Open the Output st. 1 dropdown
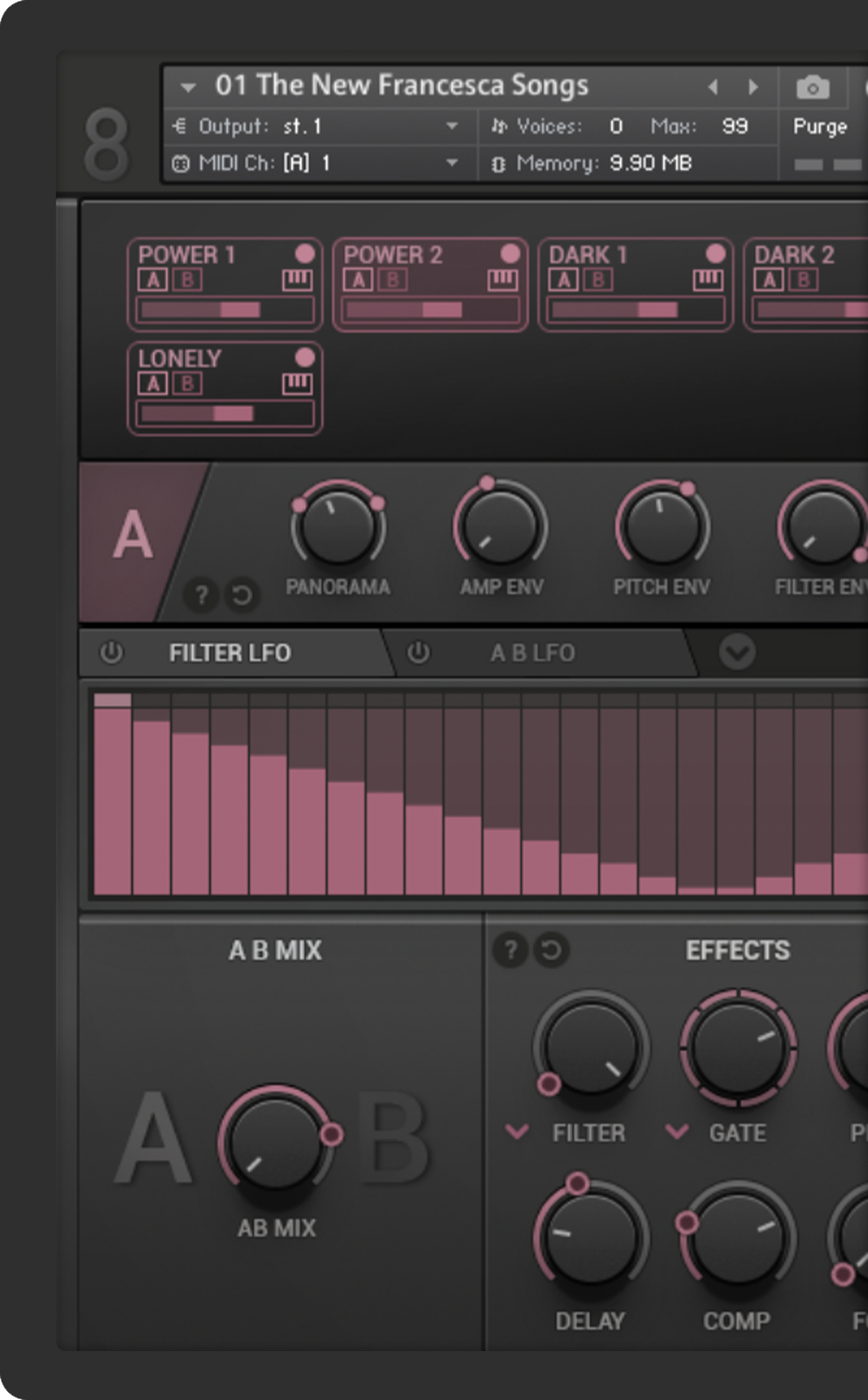Screen dimensions: 868x1400 [x=452, y=126]
